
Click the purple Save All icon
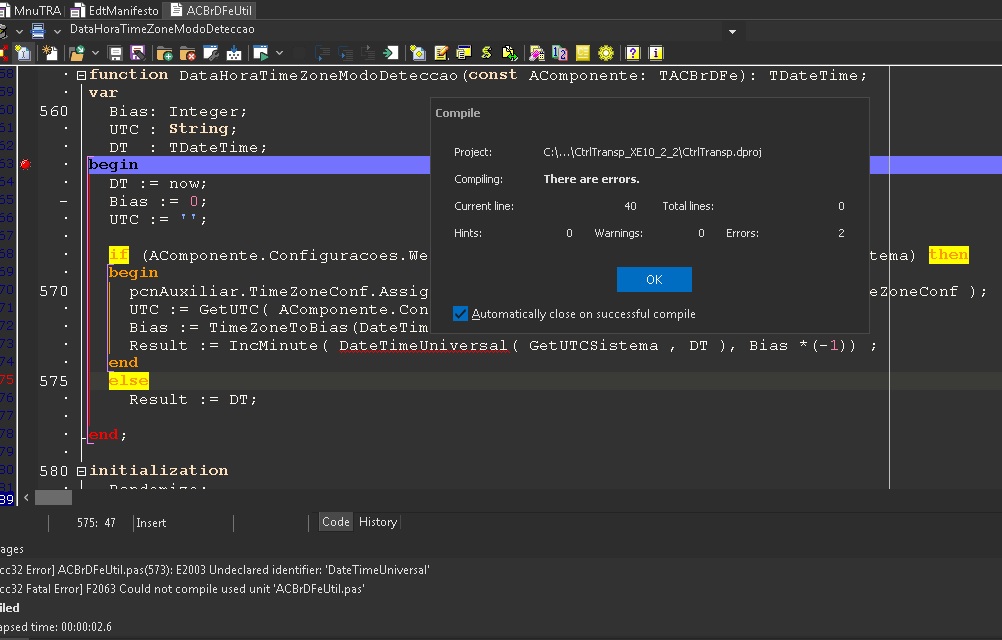pos(137,53)
